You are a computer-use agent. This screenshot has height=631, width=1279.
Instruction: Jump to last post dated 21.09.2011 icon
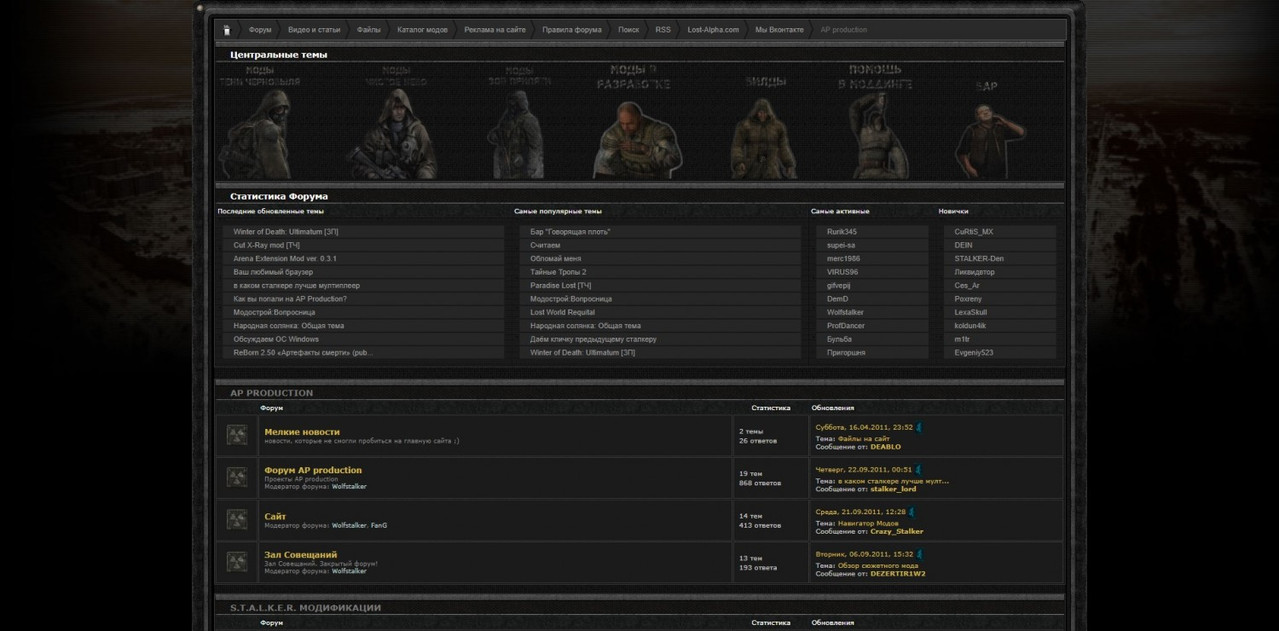coord(911,512)
